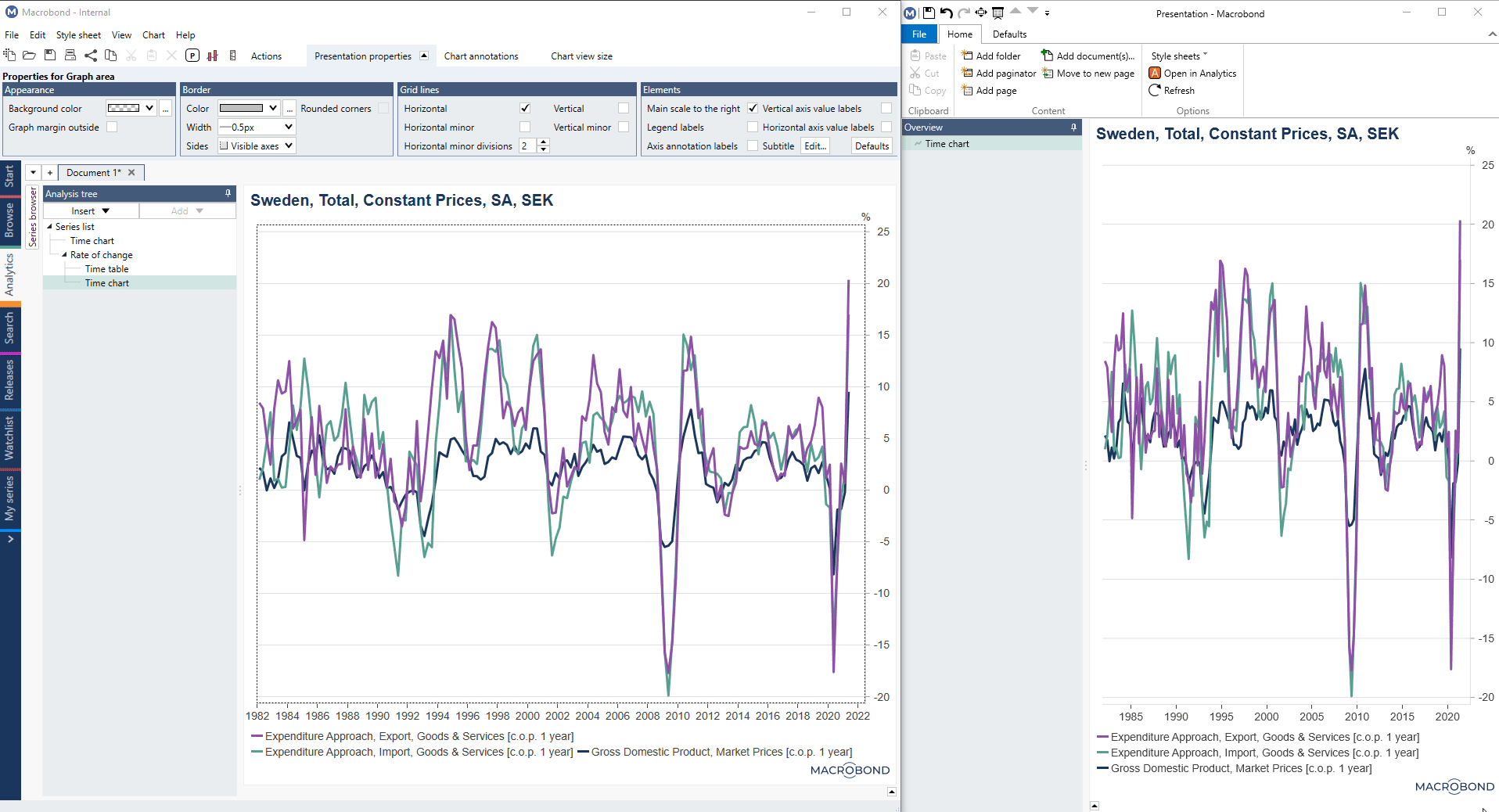Image resolution: width=1499 pixels, height=812 pixels.
Task: Click the slideshow presentation icon in Presentation window
Action: (x=998, y=13)
